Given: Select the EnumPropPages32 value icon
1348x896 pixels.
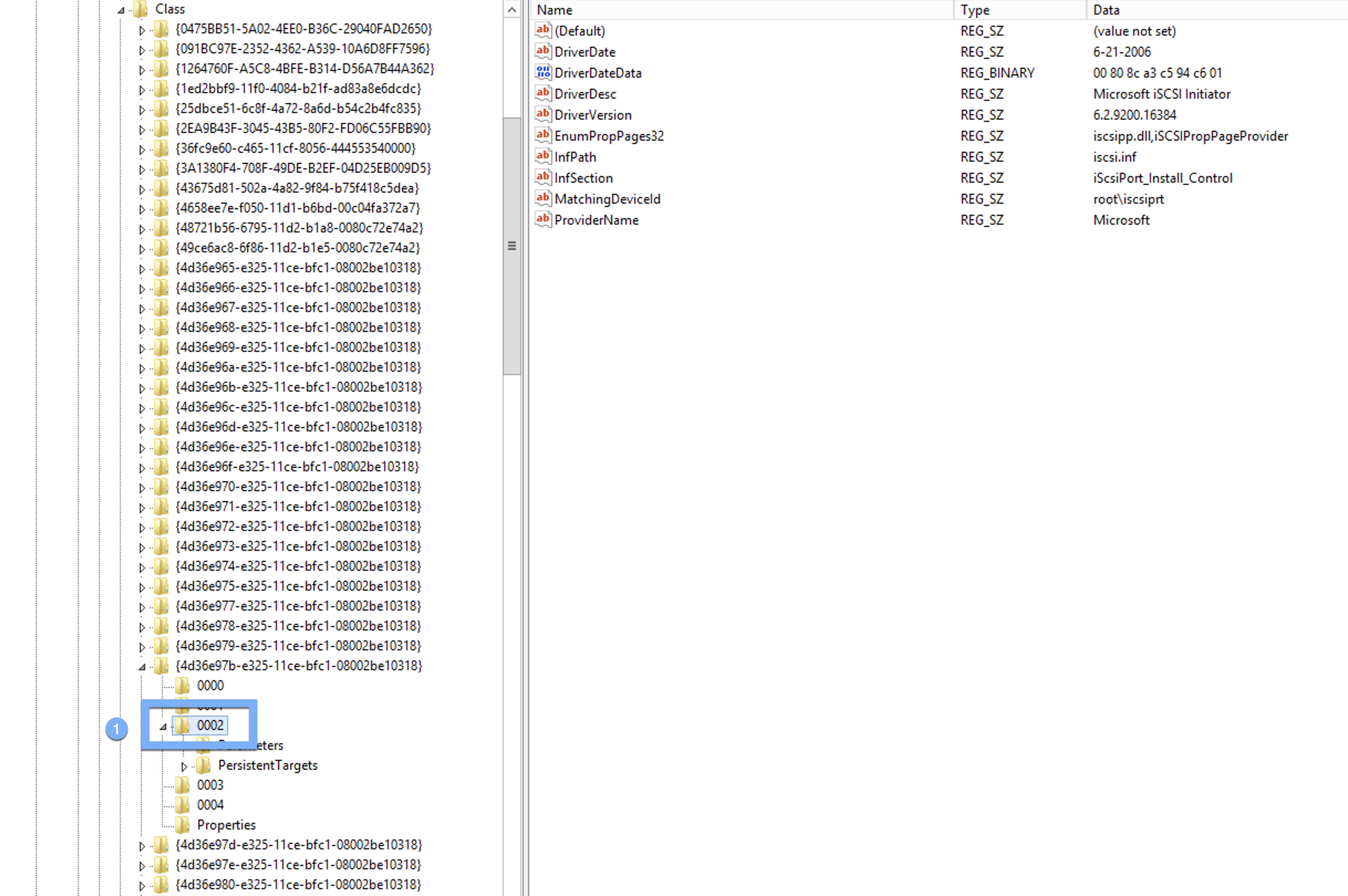Looking at the screenshot, I should tap(543, 136).
